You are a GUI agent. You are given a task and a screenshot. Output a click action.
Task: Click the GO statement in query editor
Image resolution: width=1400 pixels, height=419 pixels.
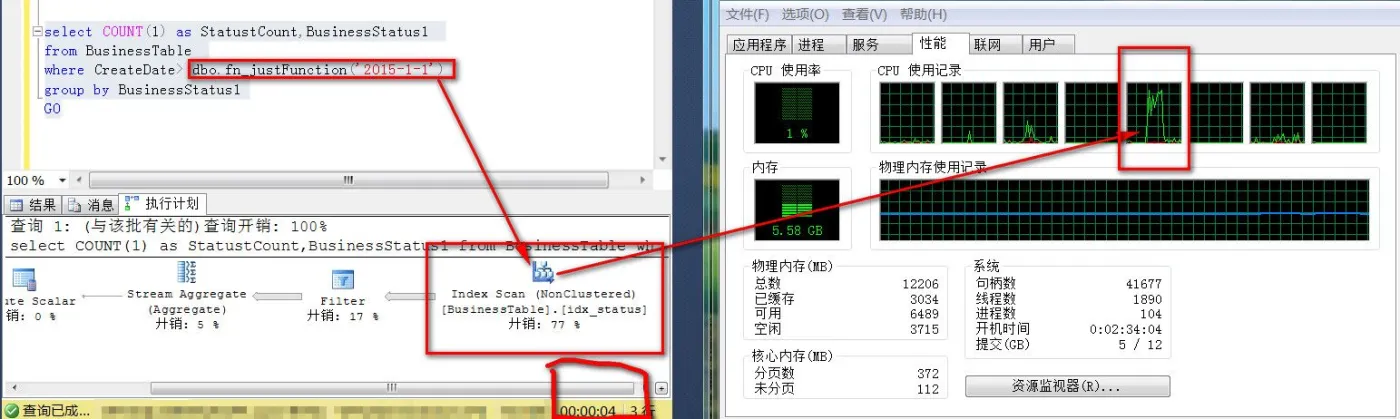tap(52, 108)
